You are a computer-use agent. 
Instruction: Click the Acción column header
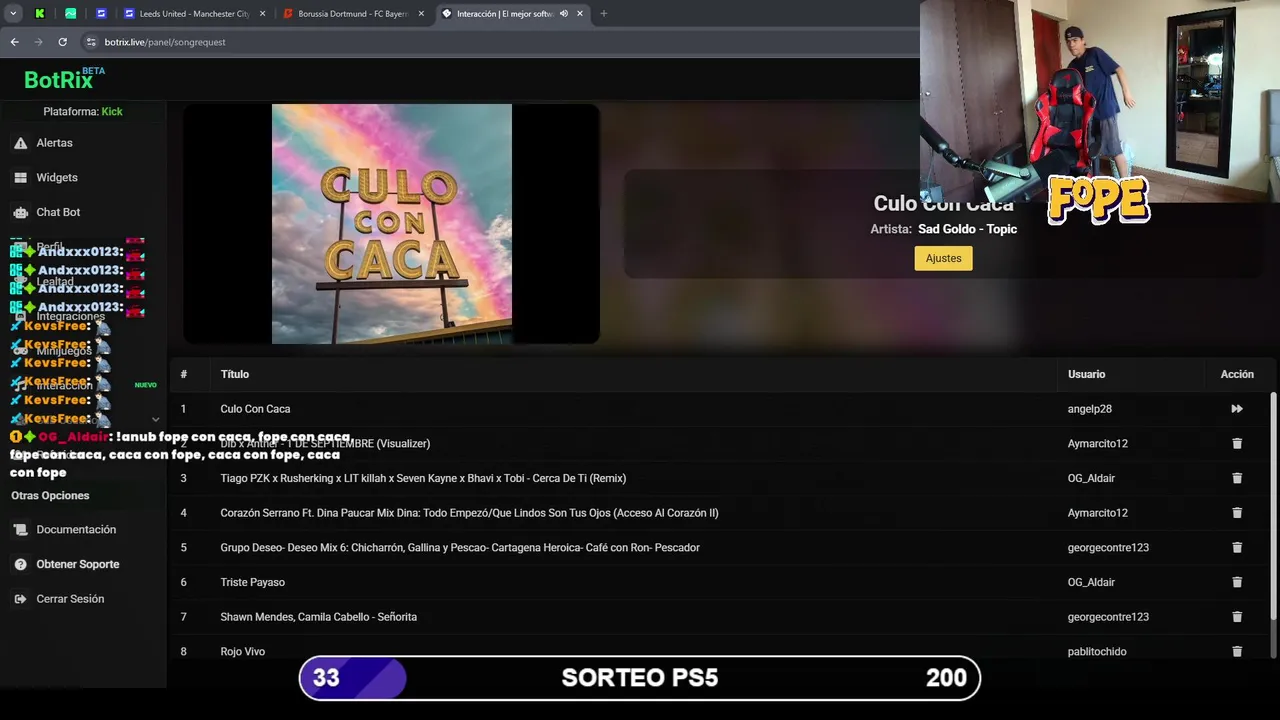coord(1237,374)
